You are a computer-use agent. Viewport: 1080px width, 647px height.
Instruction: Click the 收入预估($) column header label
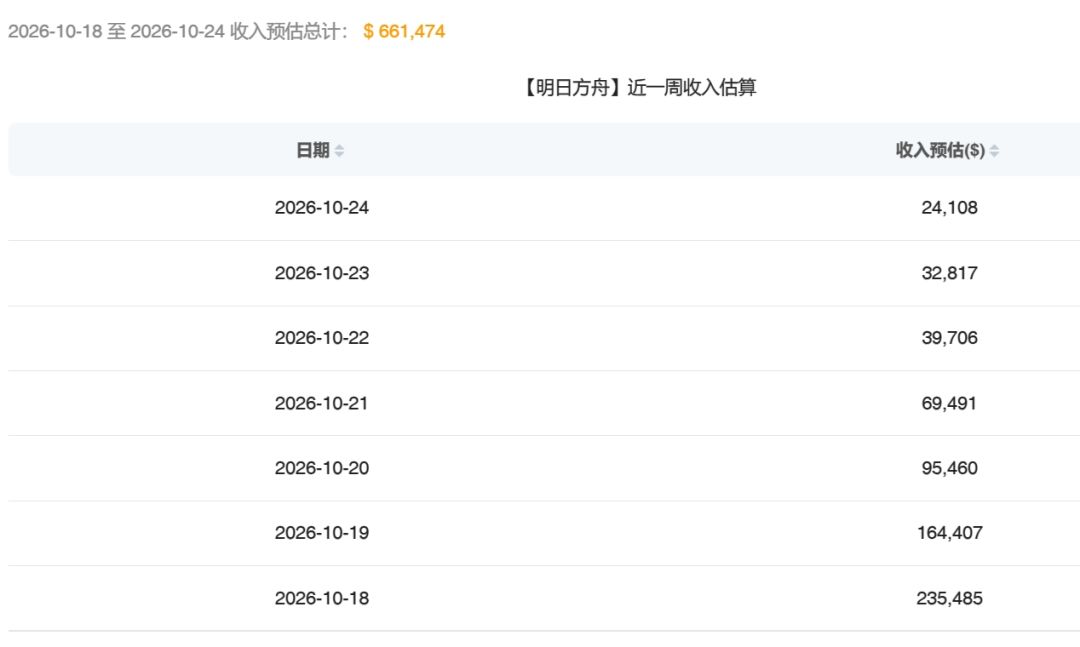point(940,150)
